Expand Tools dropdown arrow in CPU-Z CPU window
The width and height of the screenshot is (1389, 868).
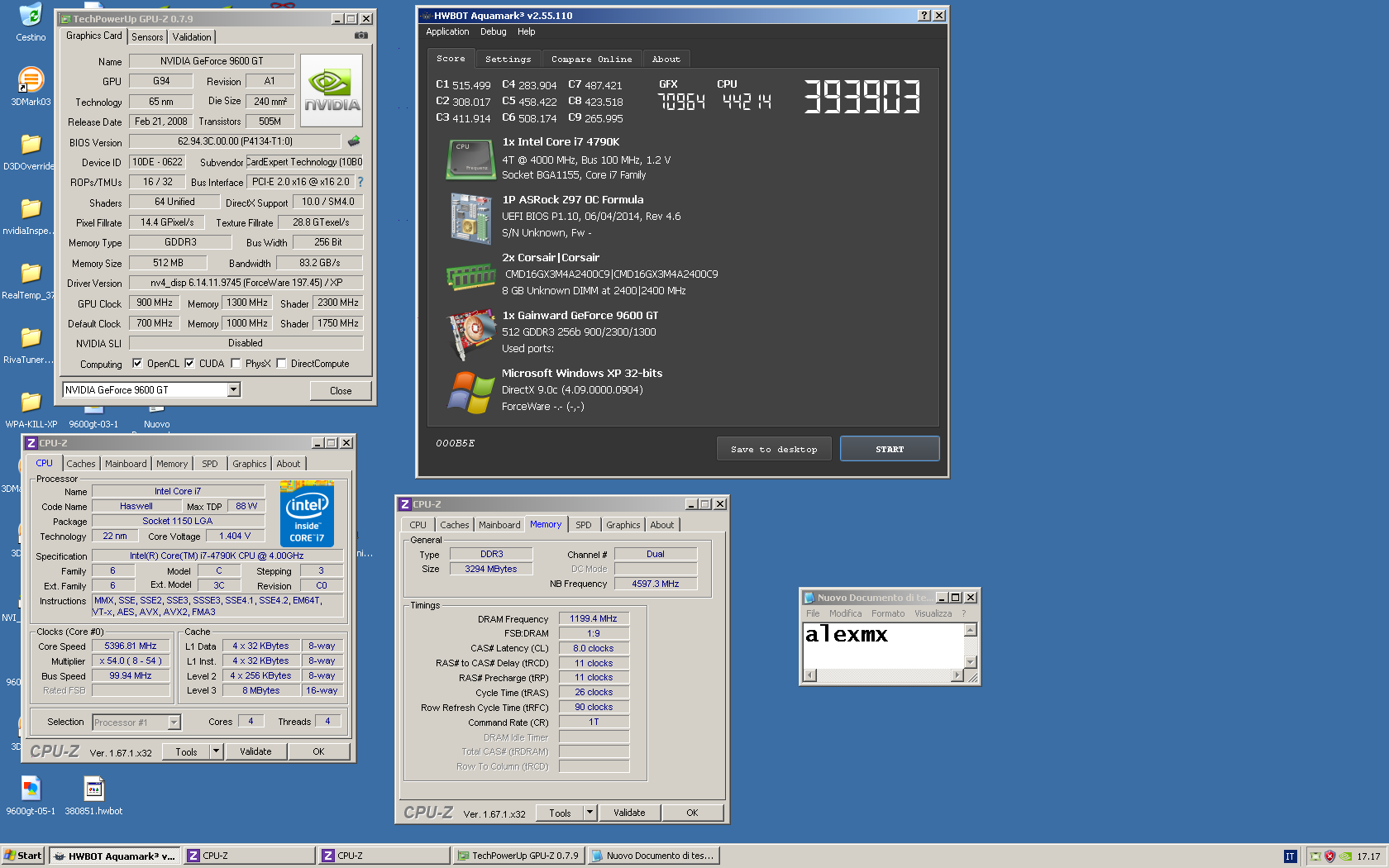tap(216, 751)
